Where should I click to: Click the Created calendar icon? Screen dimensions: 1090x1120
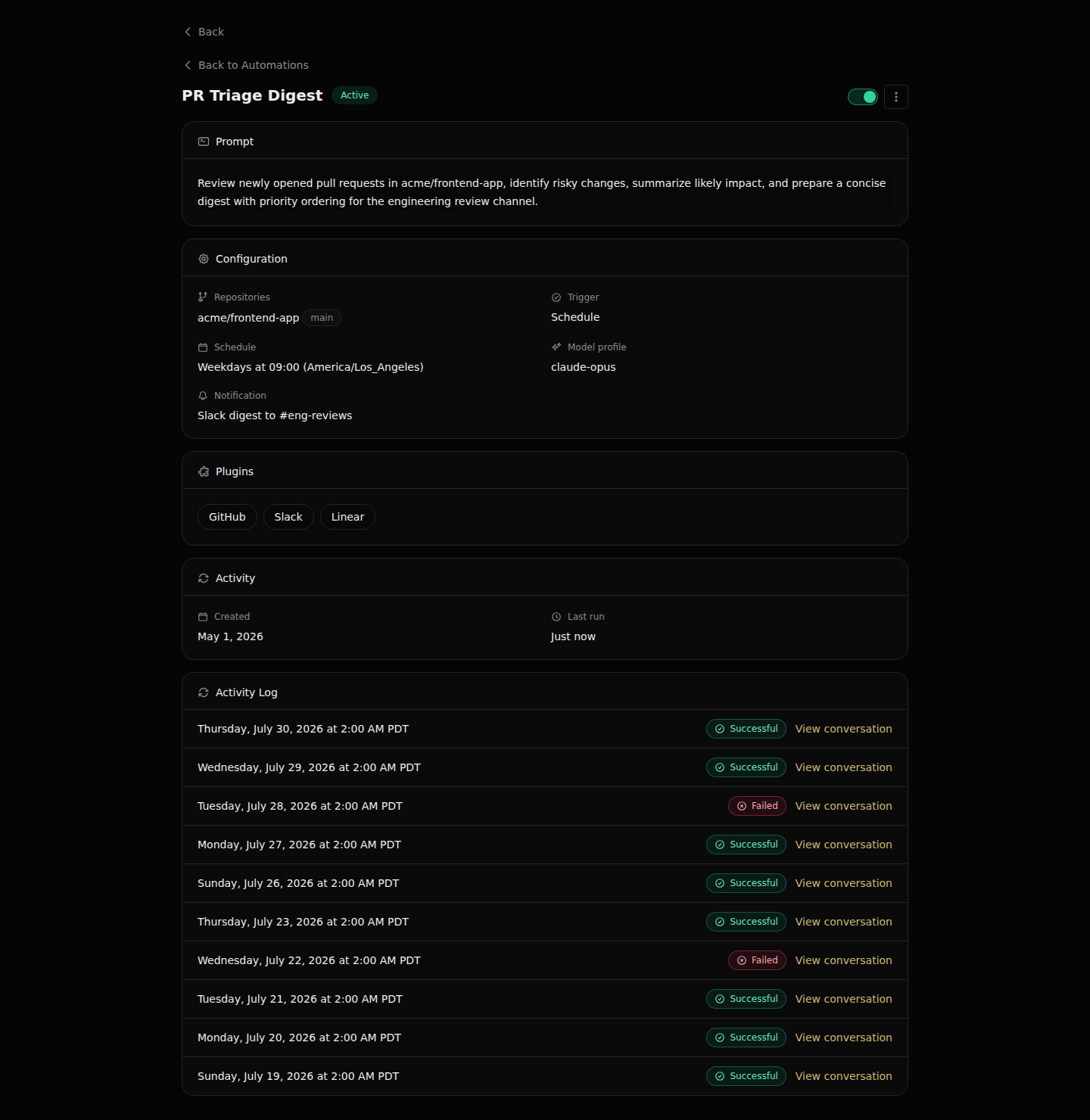(x=203, y=617)
